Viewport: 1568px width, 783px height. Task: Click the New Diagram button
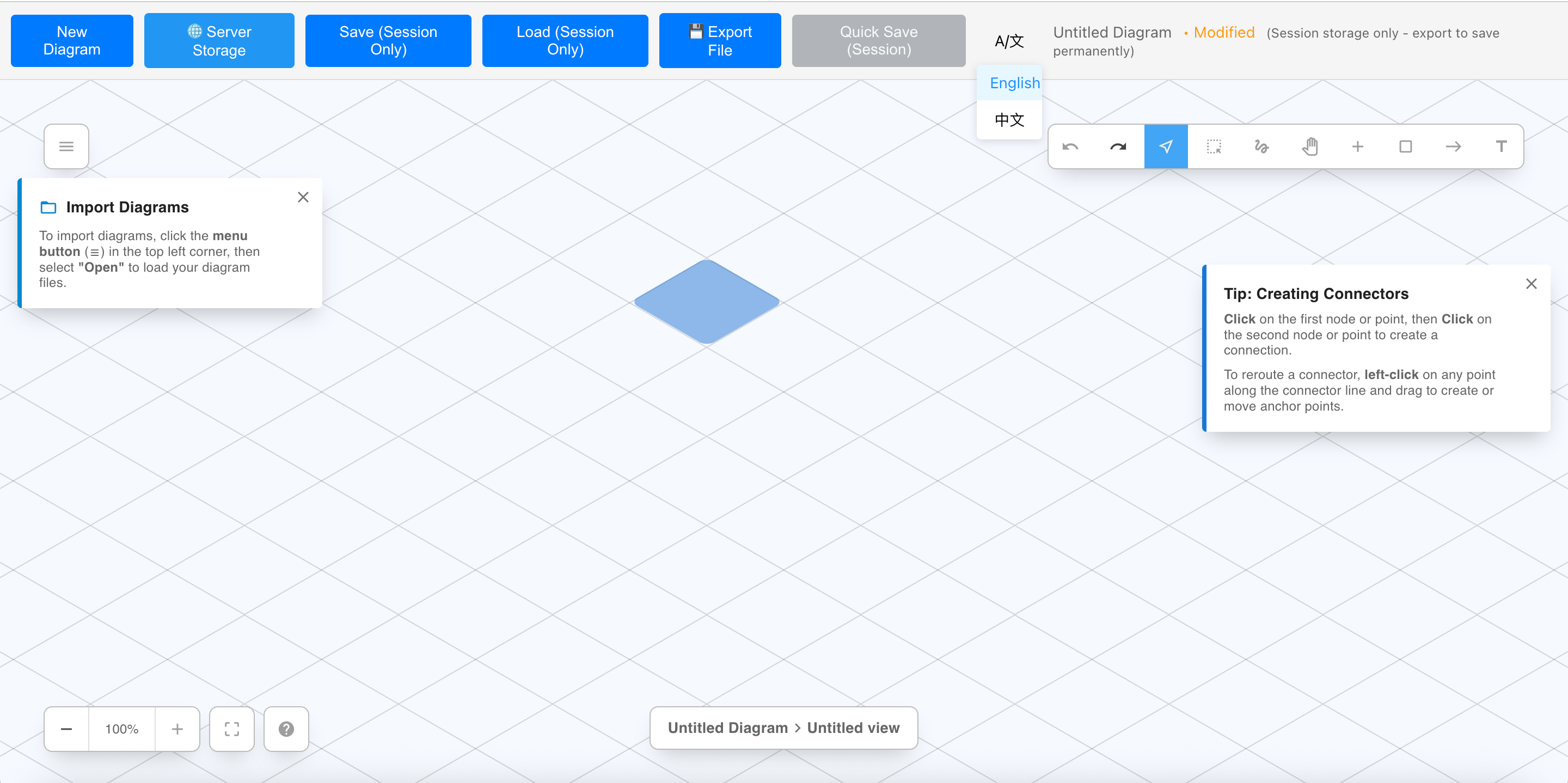72,41
